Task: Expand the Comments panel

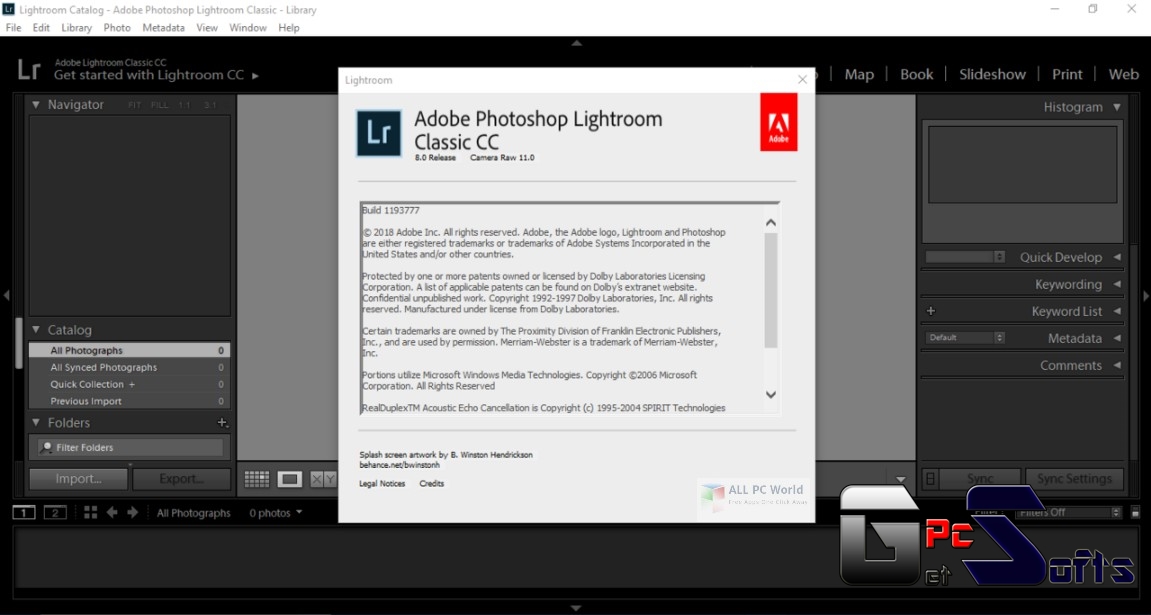Action: (1116, 365)
